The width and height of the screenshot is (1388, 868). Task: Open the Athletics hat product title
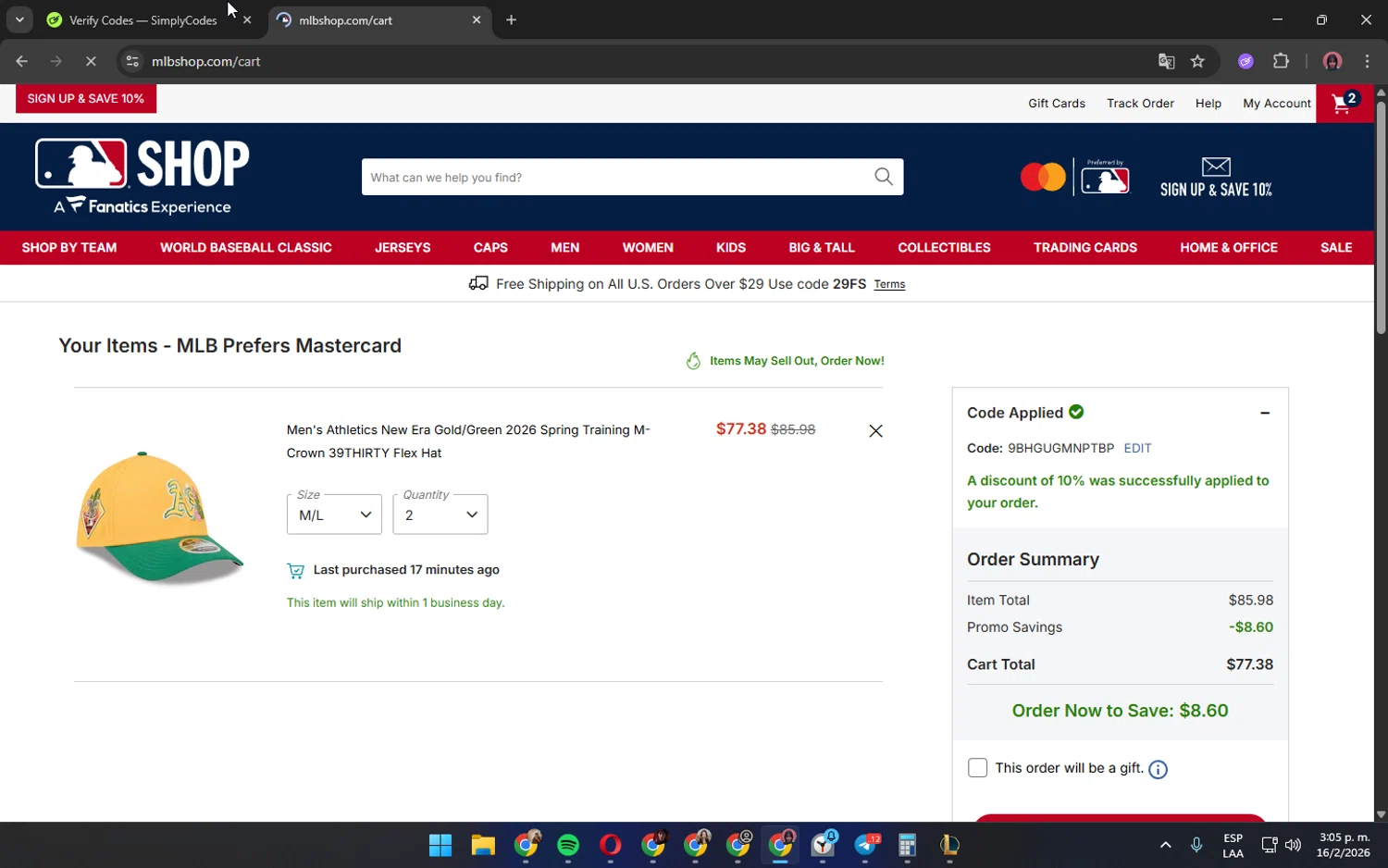coord(468,441)
